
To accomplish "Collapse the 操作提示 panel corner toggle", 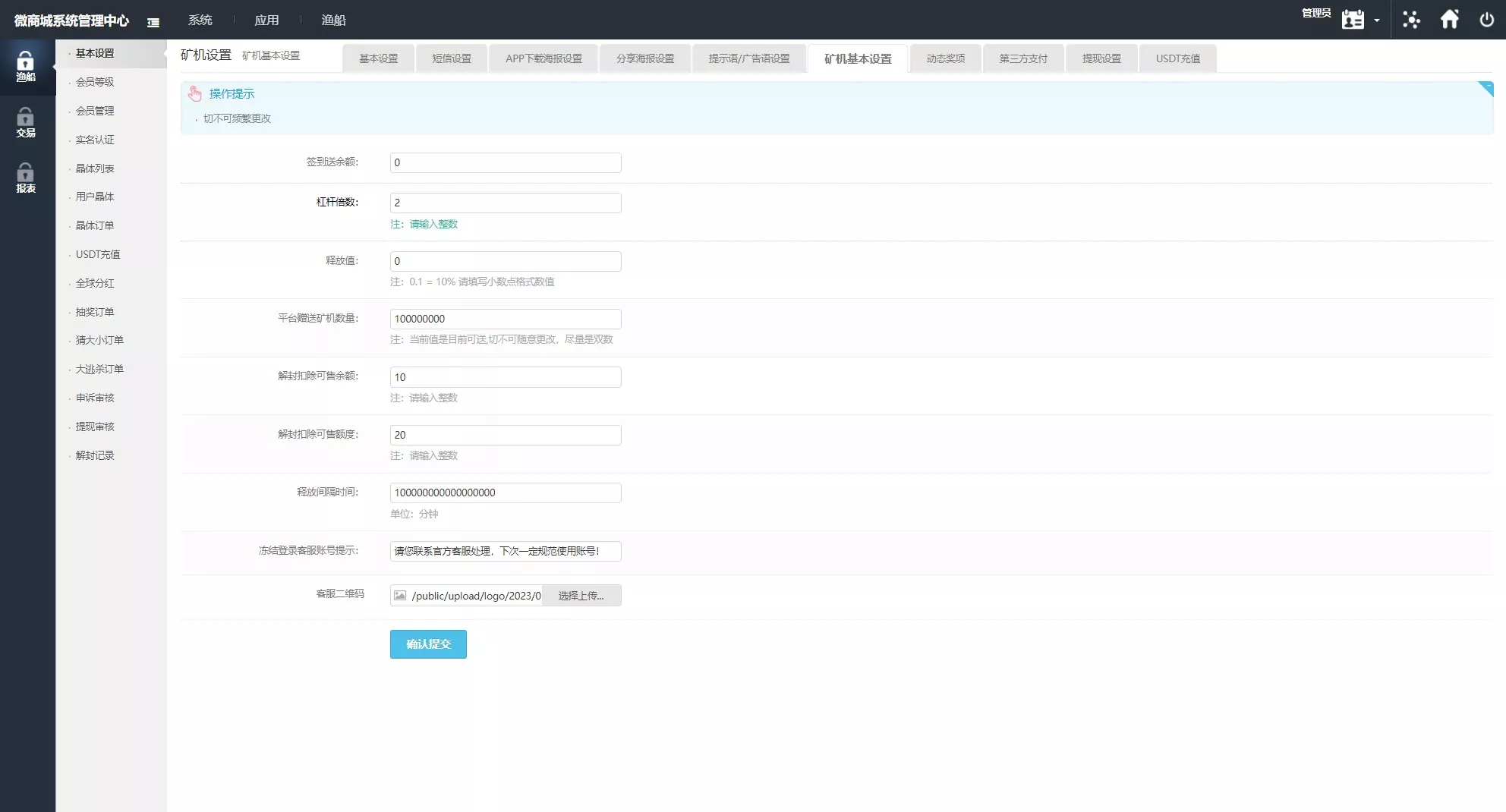I will coord(1486,89).
